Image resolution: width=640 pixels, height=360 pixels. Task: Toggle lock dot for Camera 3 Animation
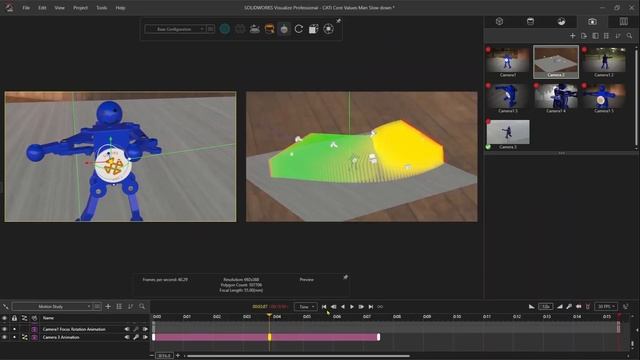[x=14, y=337]
